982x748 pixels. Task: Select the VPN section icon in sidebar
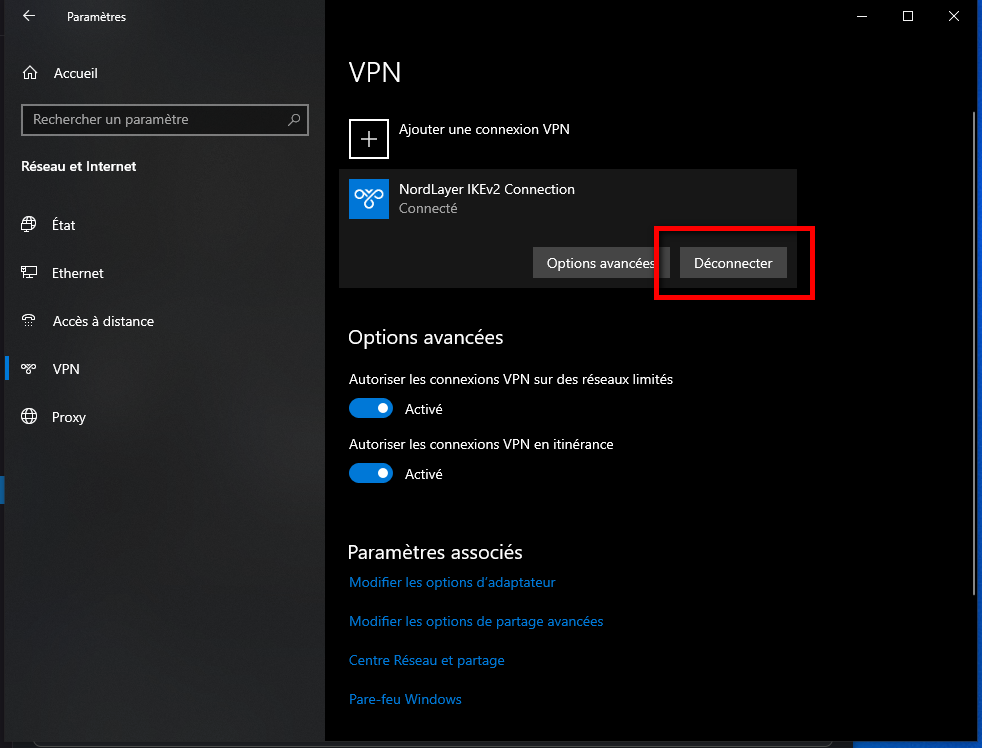29,368
